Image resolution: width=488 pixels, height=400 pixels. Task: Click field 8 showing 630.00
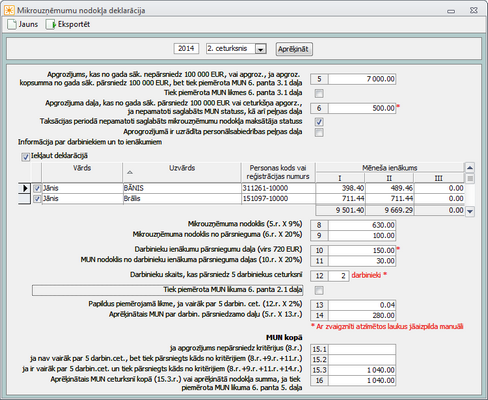[x=362, y=225]
